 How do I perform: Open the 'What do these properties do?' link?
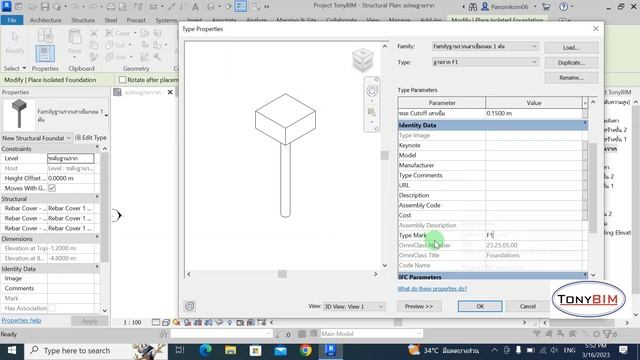(432, 289)
